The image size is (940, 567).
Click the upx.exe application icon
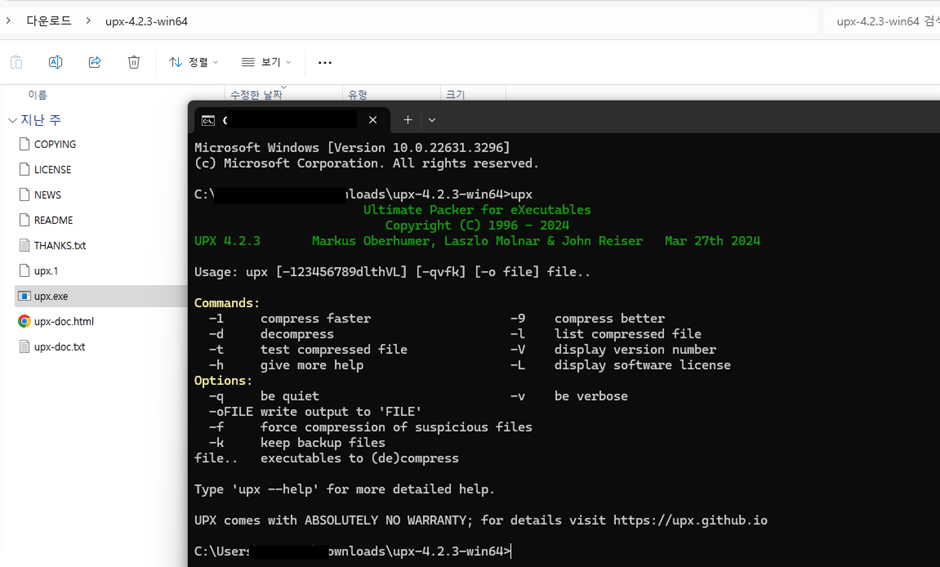point(24,296)
